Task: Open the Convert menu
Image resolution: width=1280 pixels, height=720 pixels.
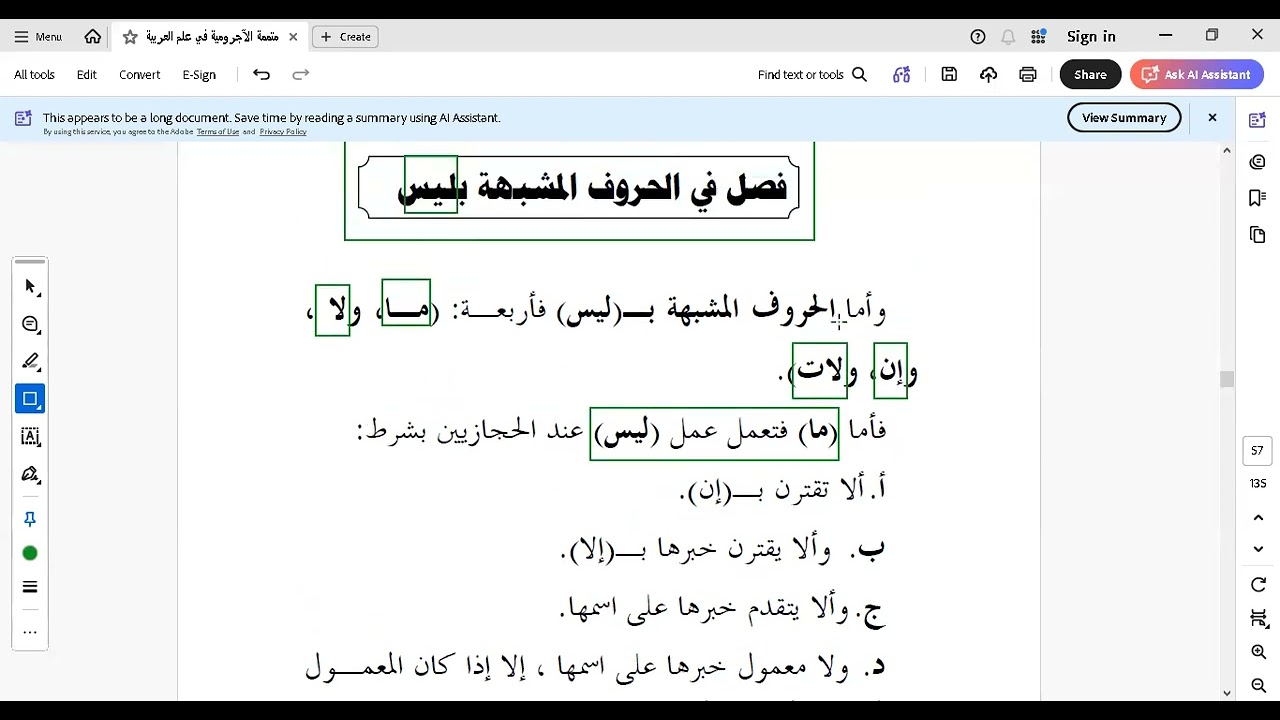Action: pyautogui.click(x=140, y=74)
